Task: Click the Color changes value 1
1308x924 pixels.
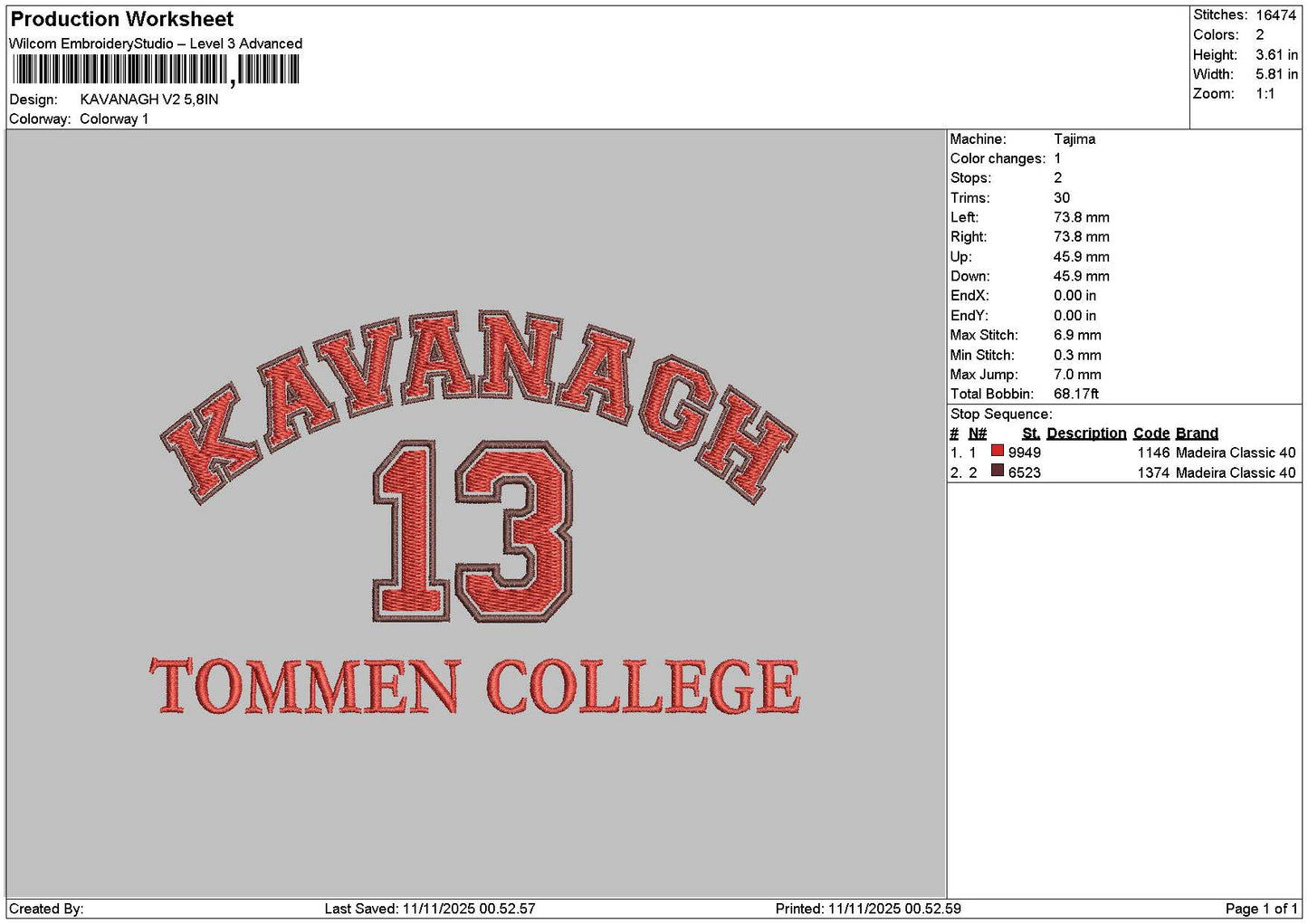Action: coord(1057,158)
